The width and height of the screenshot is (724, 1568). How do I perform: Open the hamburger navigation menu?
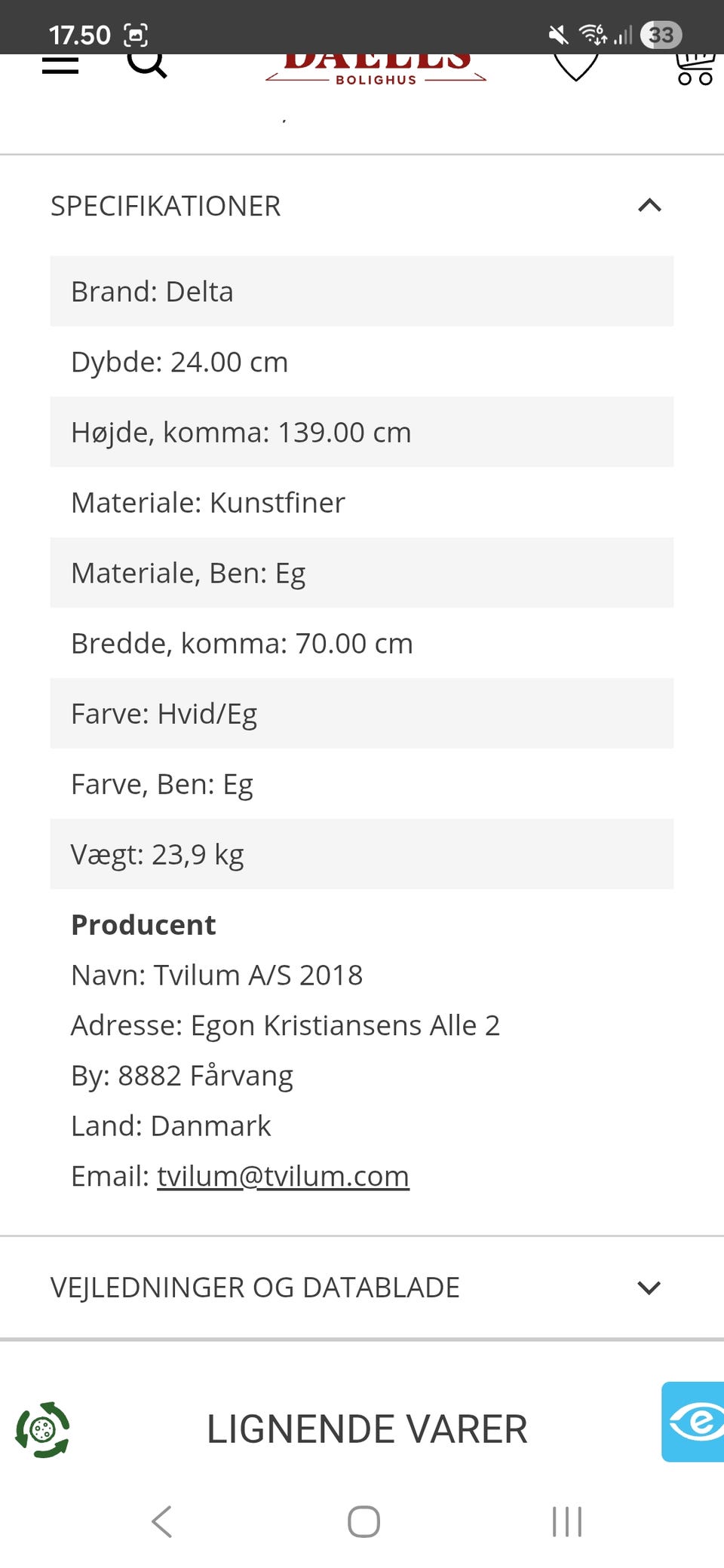click(60, 66)
